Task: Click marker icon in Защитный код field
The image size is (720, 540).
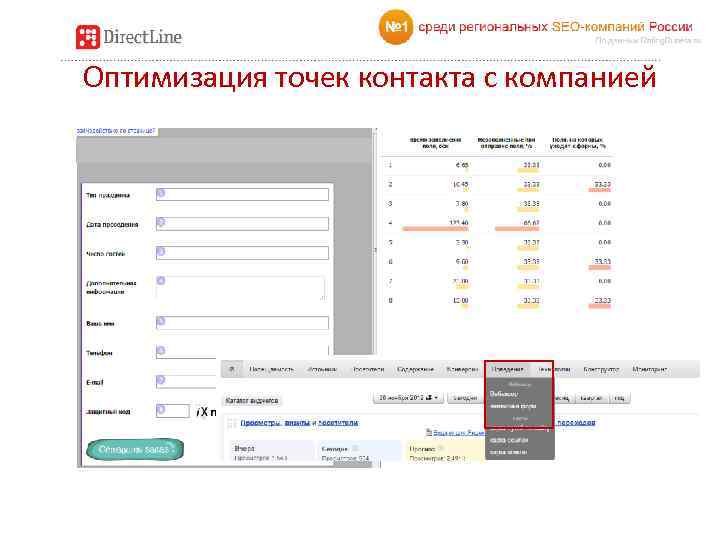Action: click(x=161, y=410)
